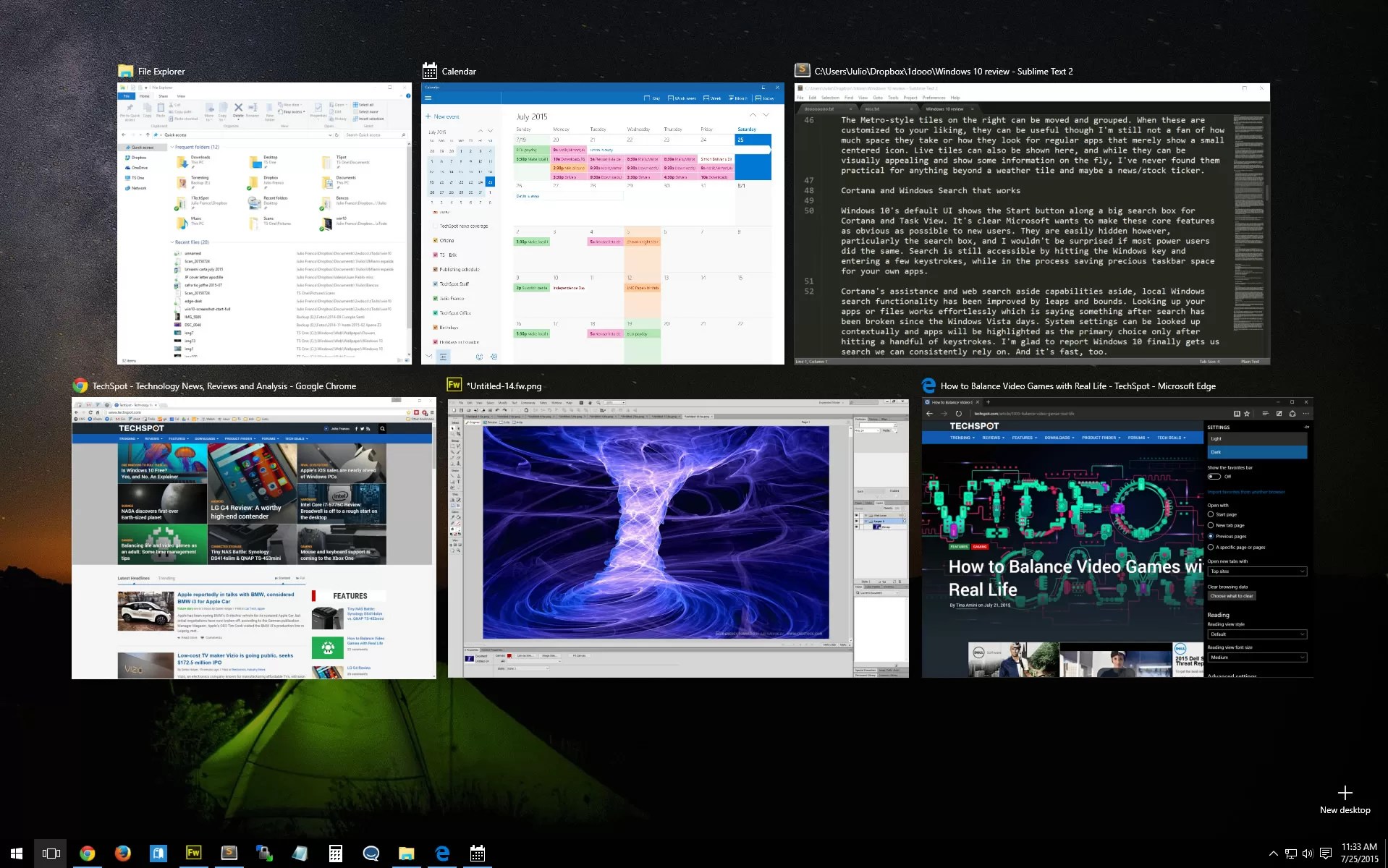Open the Reading view font size dropdown
Screen dimensions: 1388x868
coord(1257,658)
